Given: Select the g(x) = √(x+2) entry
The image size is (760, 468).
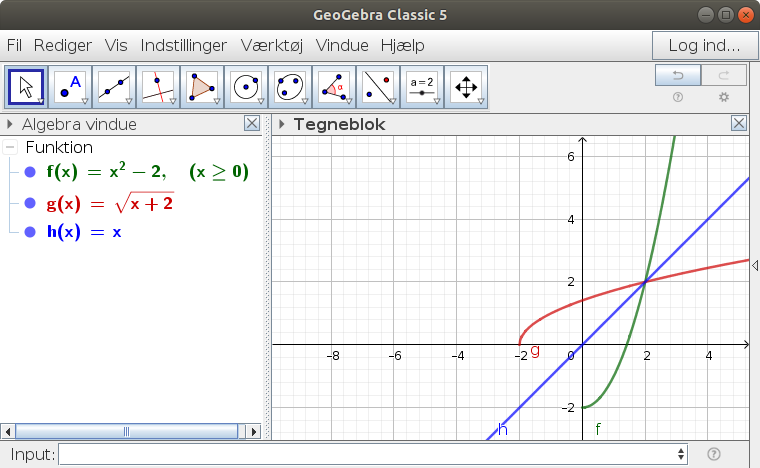Looking at the screenshot, I should tap(110, 203).
